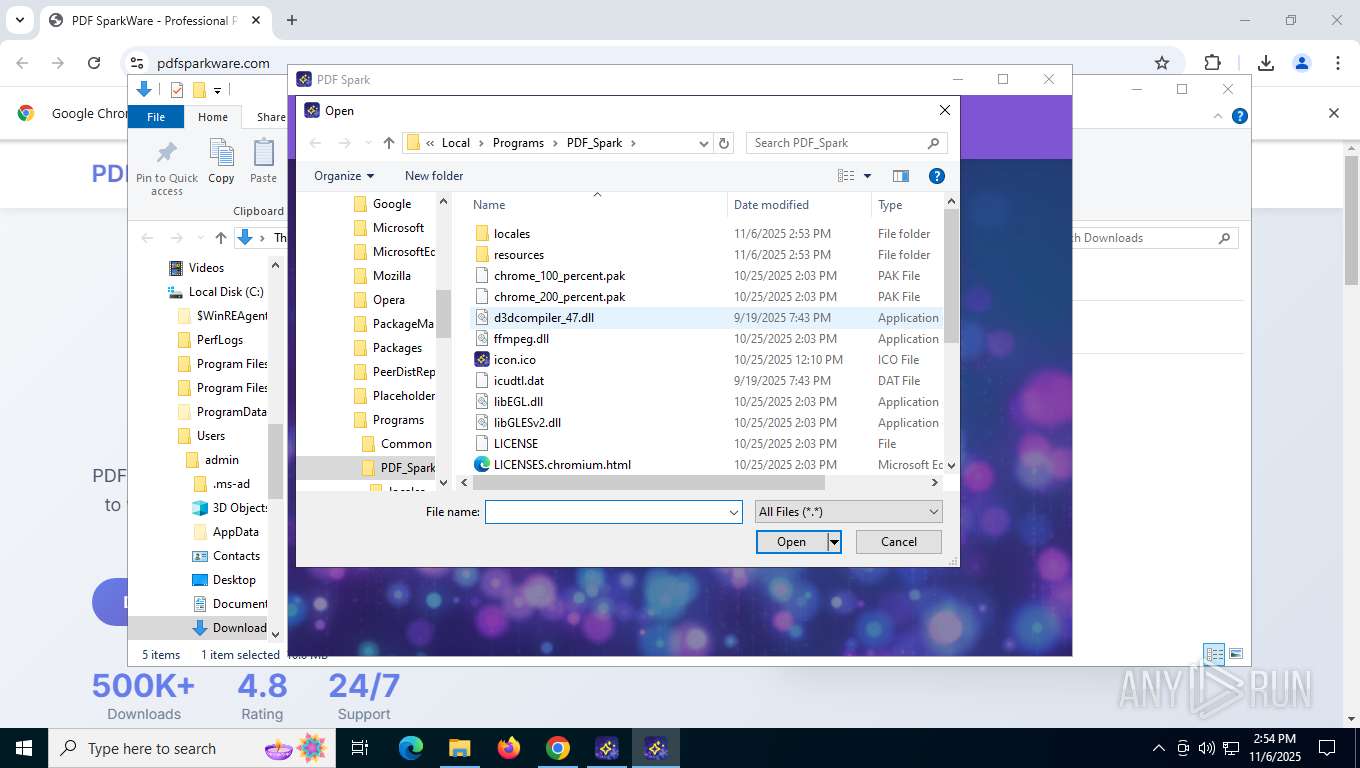Open Chrome Extensions puzzle icon
Screen dimensions: 1360x768
tap(1212, 63)
